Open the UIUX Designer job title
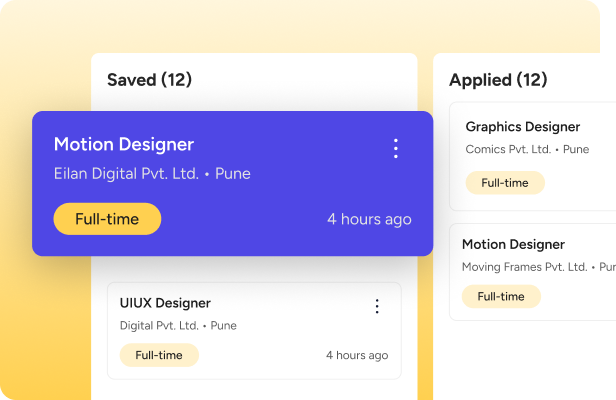The image size is (616, 400). coord(165,303)
